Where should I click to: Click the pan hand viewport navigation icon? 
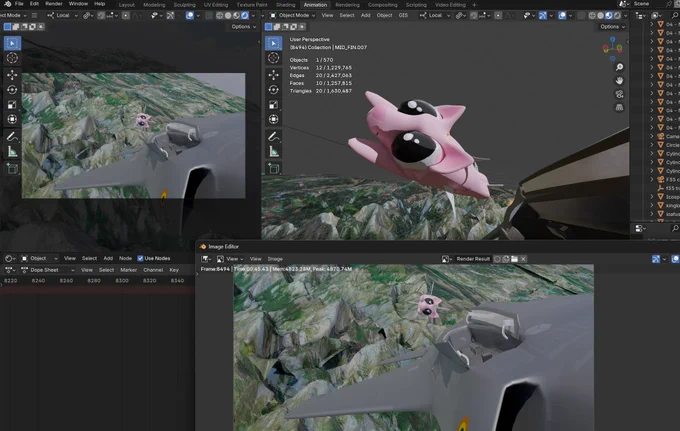[619, 80]
